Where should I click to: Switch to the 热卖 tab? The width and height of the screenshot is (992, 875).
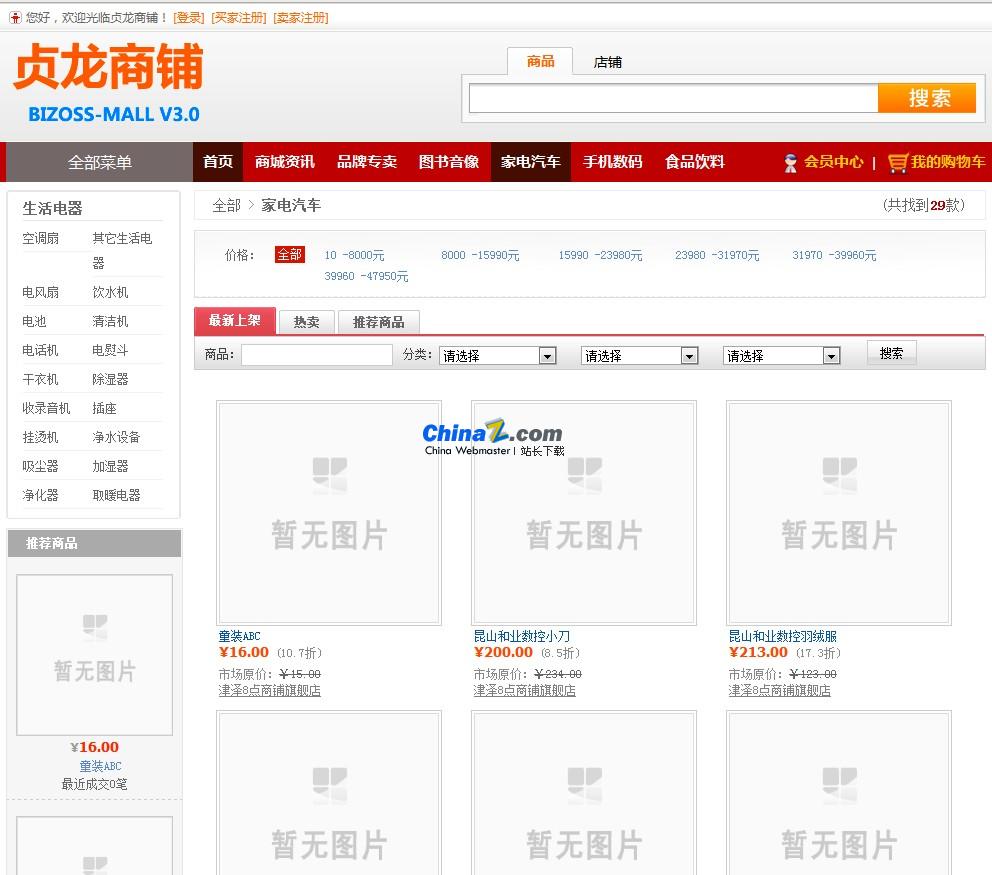point(306,321)
